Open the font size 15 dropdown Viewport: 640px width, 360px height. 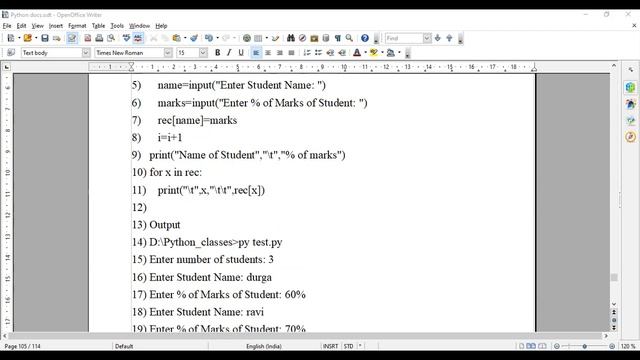203,53
